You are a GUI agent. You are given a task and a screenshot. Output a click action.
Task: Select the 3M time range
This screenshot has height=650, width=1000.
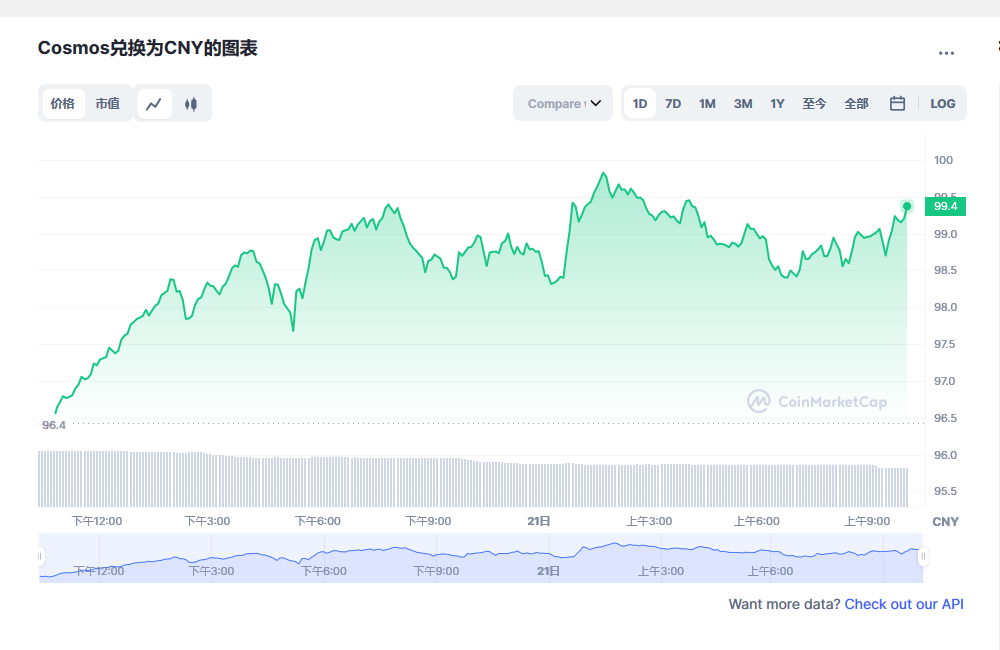coord(743,103)
